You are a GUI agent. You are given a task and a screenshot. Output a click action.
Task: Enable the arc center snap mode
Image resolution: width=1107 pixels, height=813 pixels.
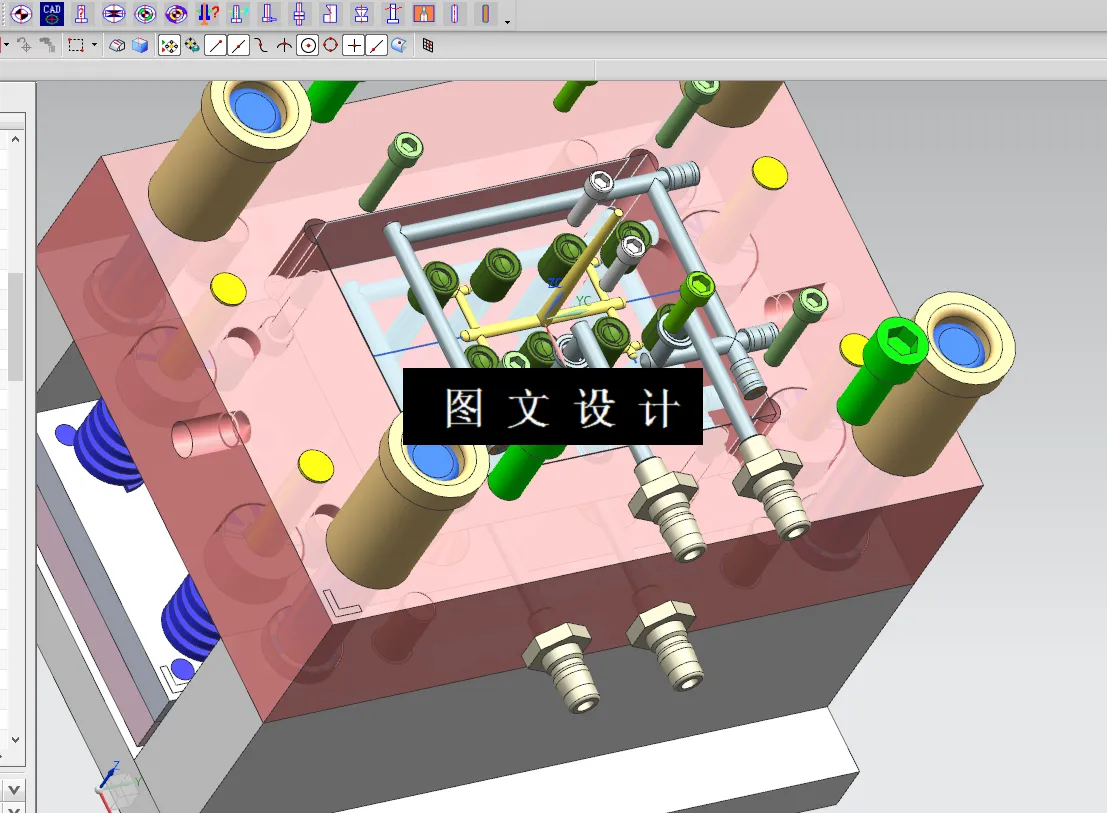308,45
